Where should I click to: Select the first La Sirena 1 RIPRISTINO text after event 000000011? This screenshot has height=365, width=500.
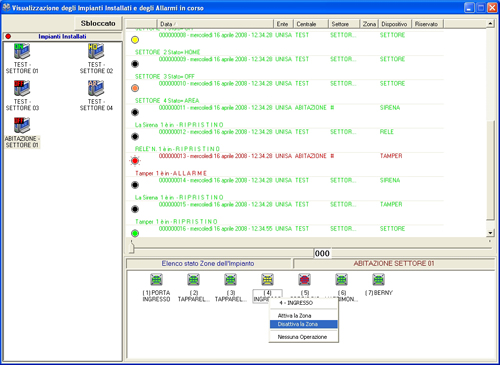[179, 125]
